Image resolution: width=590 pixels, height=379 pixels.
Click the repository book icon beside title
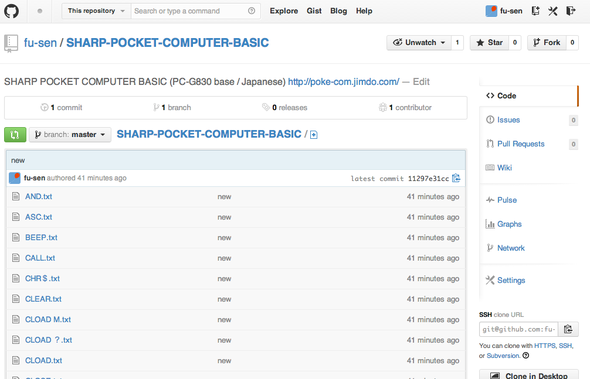[x=11, y=43]
